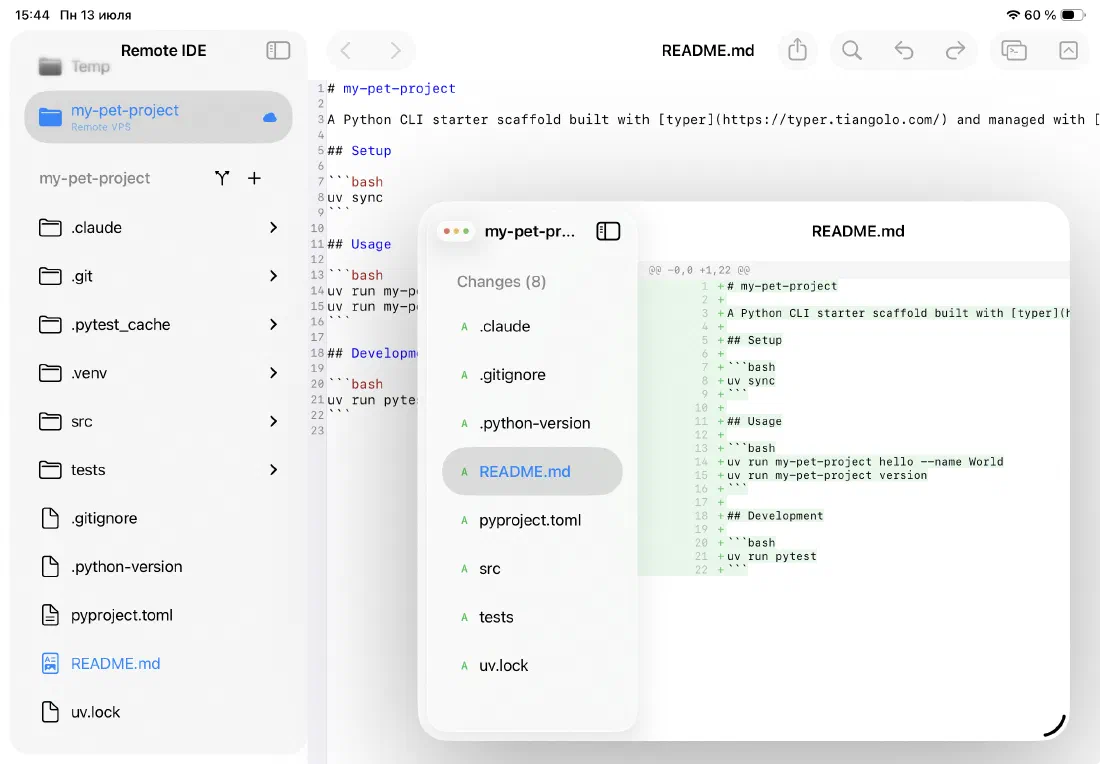Open the git branch icon beside my-pet-project

tap(222, 178)
